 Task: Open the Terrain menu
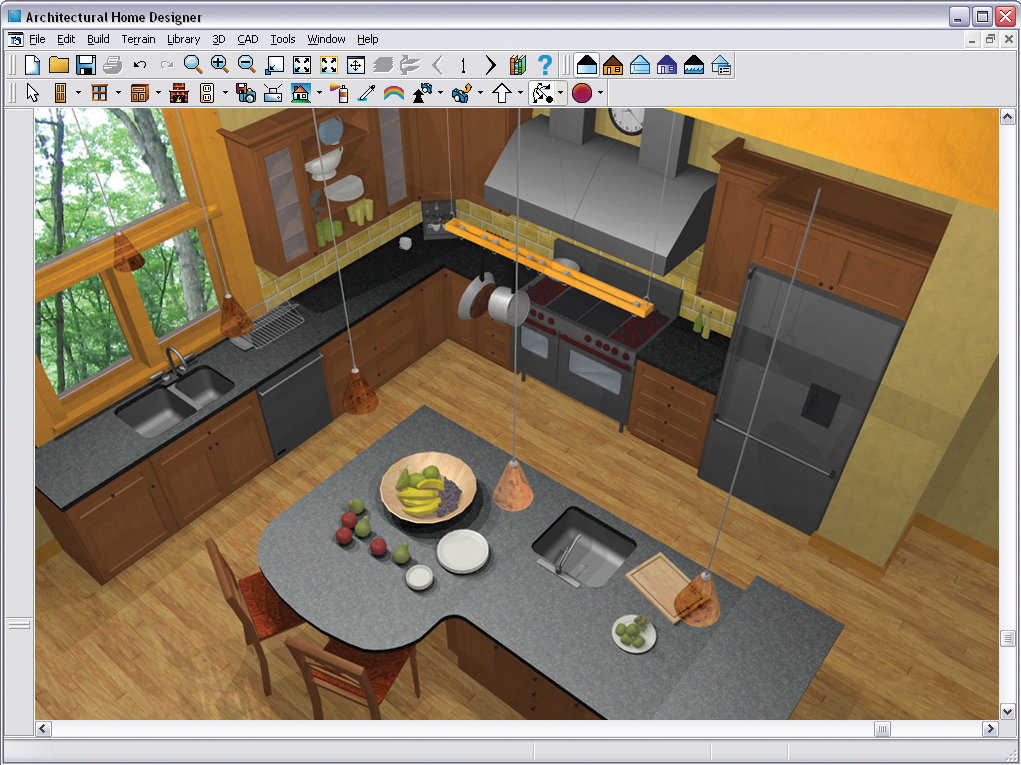coord(138,39)
